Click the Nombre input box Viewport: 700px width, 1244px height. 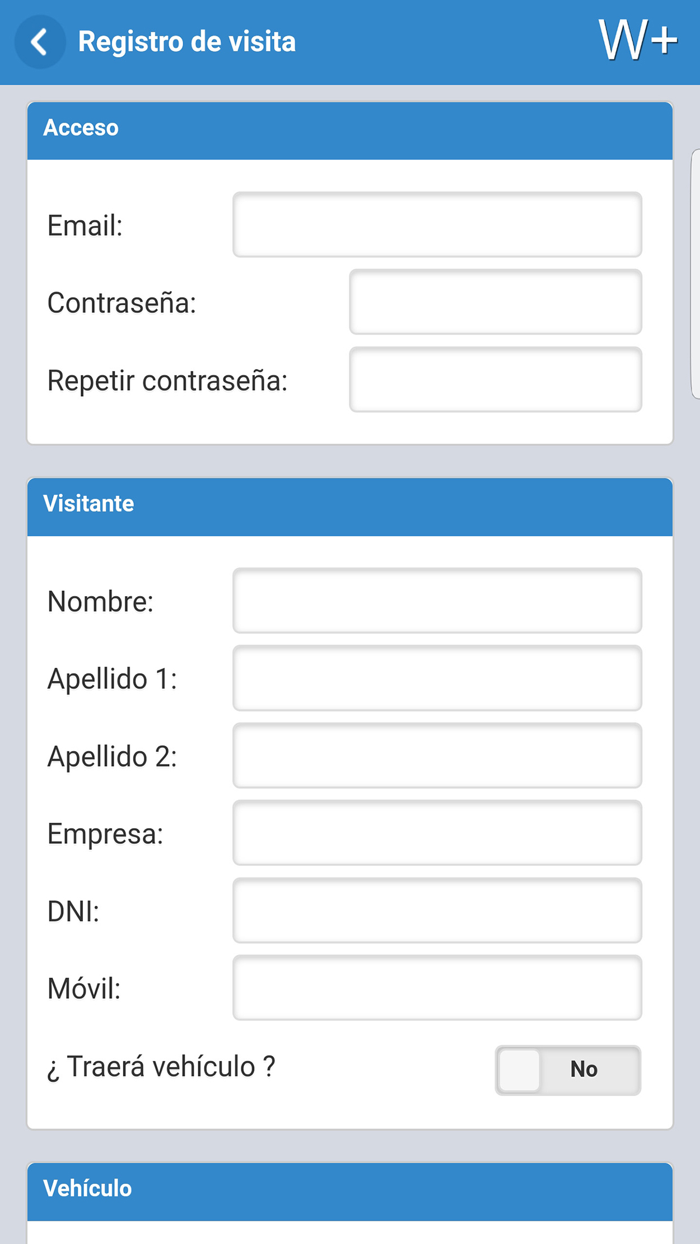click(x=436, y=600)
